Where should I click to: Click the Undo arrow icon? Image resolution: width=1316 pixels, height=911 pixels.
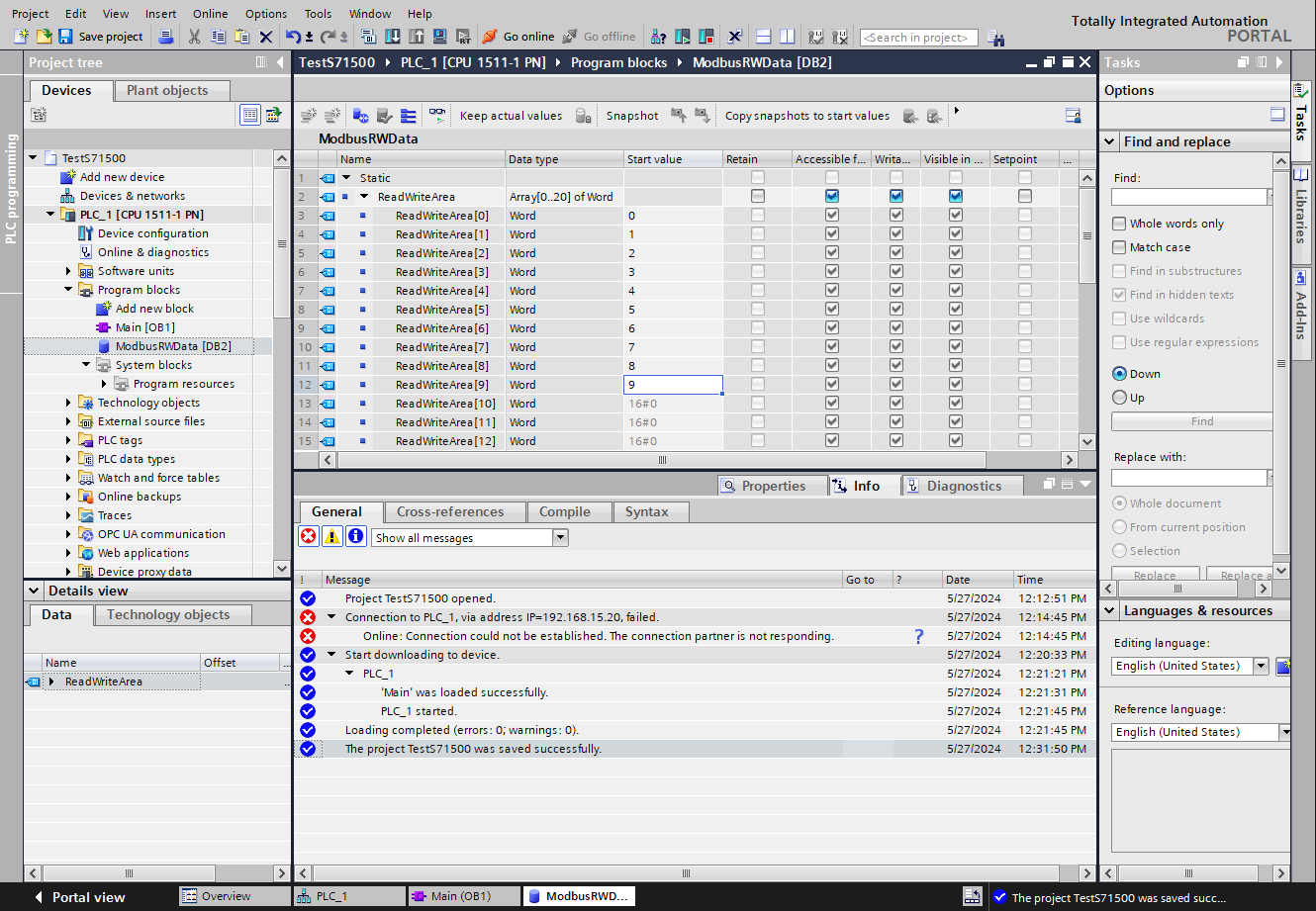tap(293, 37)
